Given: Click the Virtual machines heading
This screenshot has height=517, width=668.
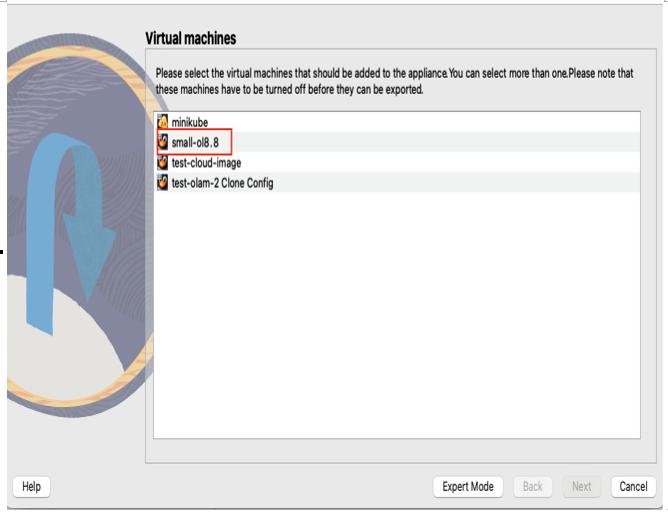Looking at the screenshot, I should [190, 38].
